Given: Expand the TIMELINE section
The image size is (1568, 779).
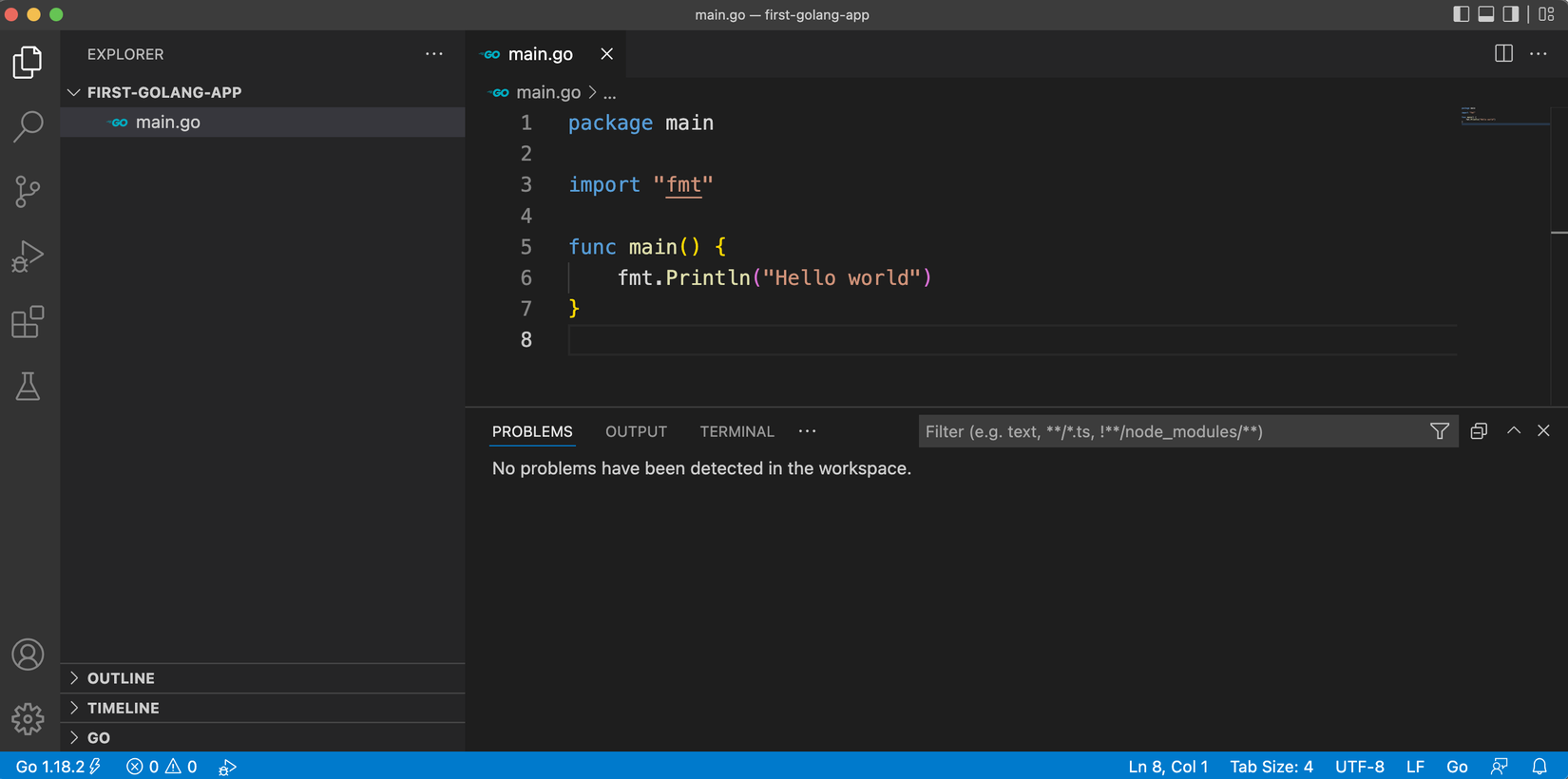Looking at the screenshot, I should [x=123, y=708].
